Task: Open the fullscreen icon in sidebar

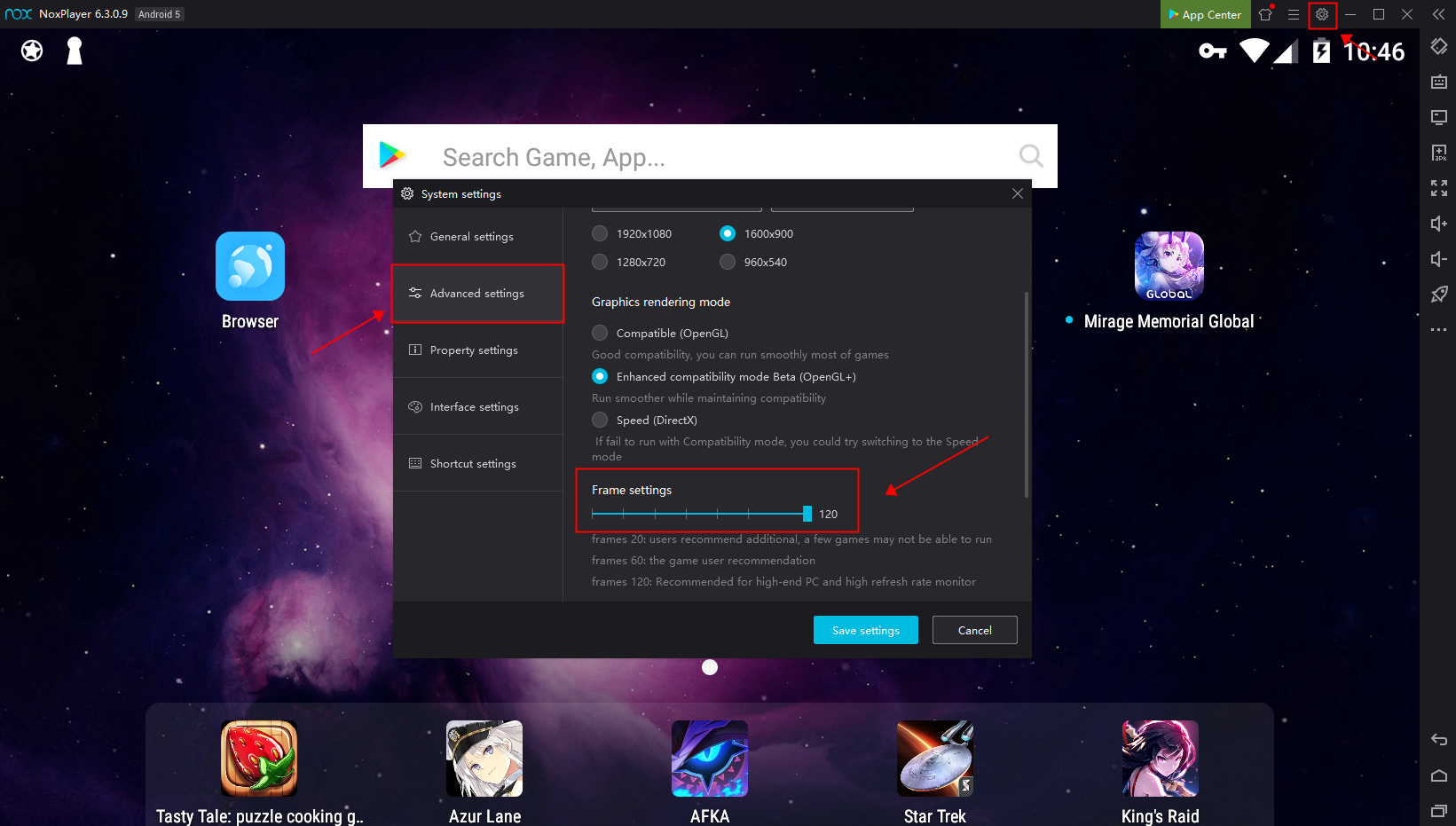Action: click(x=1438, y=188)
